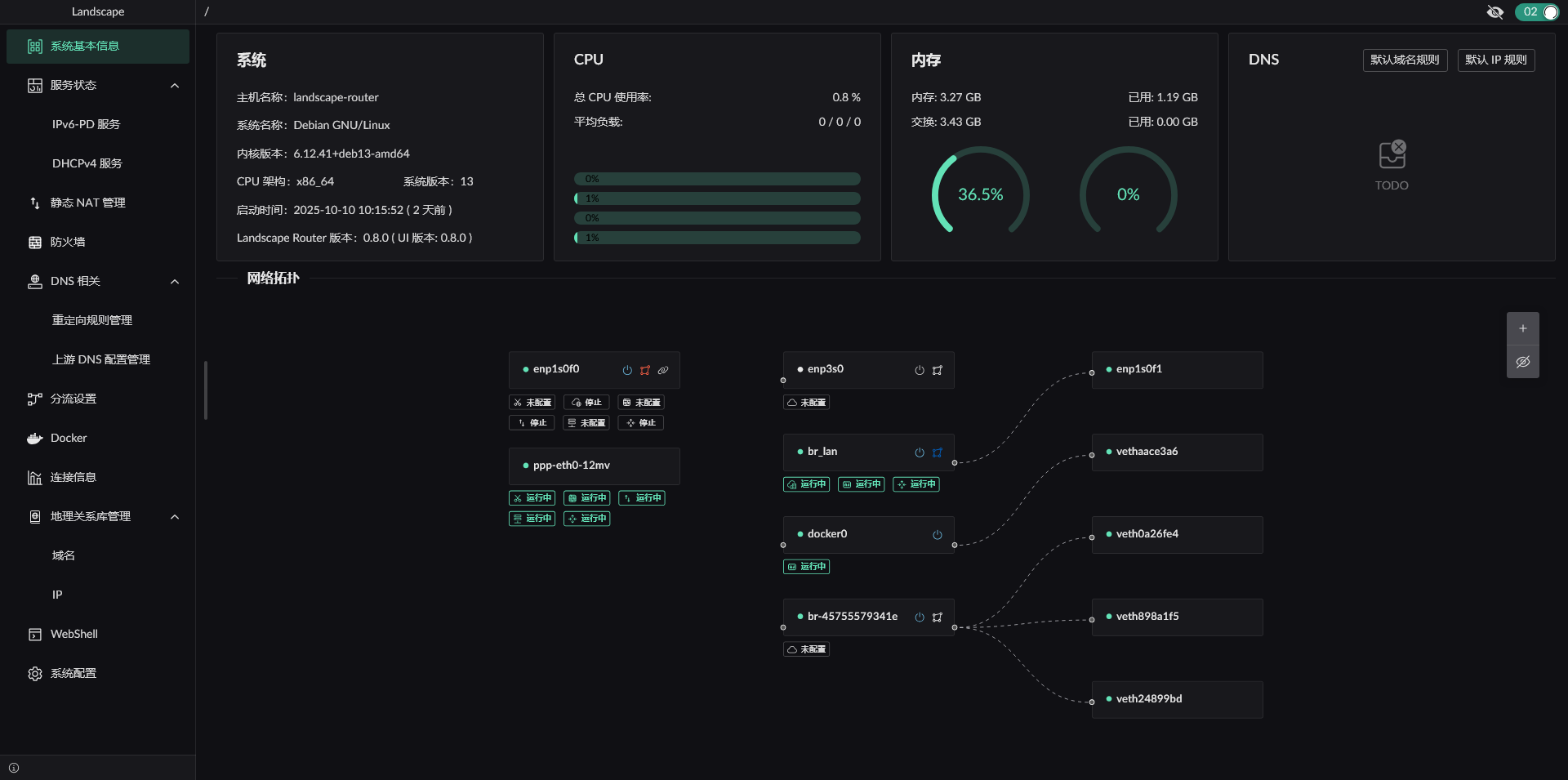Click the power icon on docker0 node
The image size is (1568, 780).
click(x=938, y=535)
